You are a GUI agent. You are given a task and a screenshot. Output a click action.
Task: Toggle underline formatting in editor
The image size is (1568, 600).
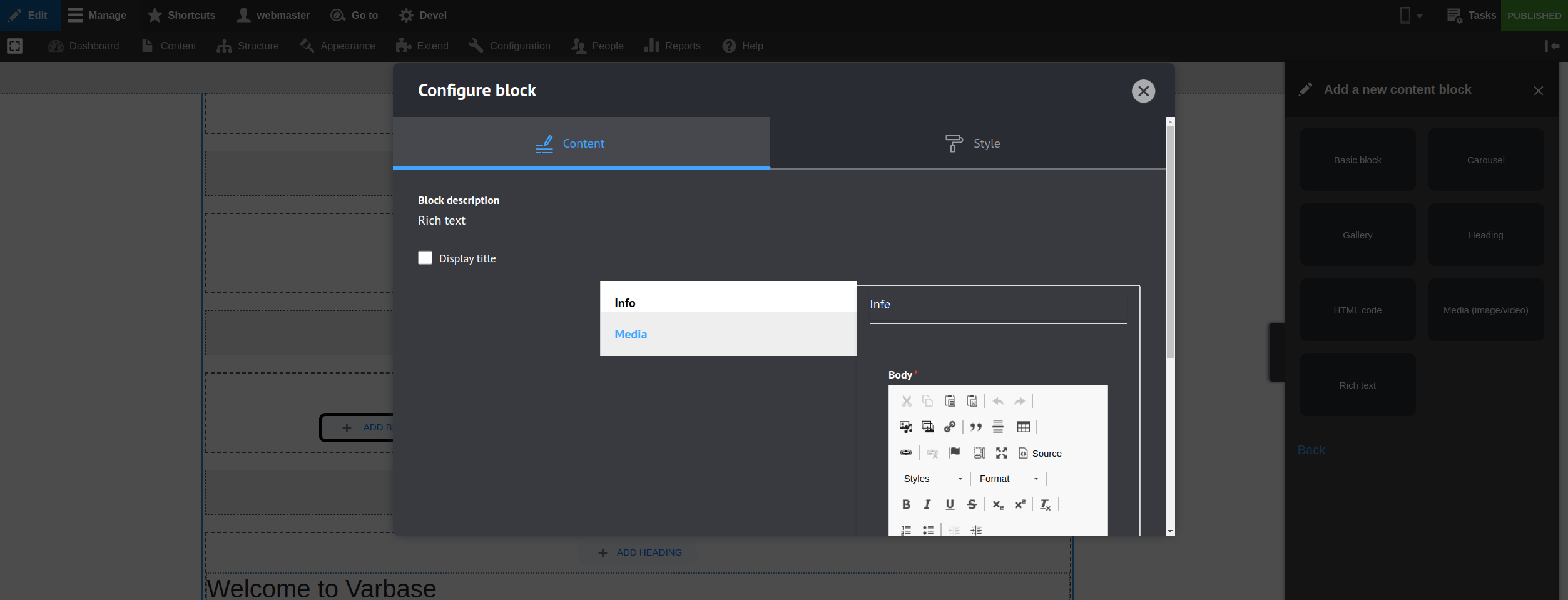[x=950, y=504]
